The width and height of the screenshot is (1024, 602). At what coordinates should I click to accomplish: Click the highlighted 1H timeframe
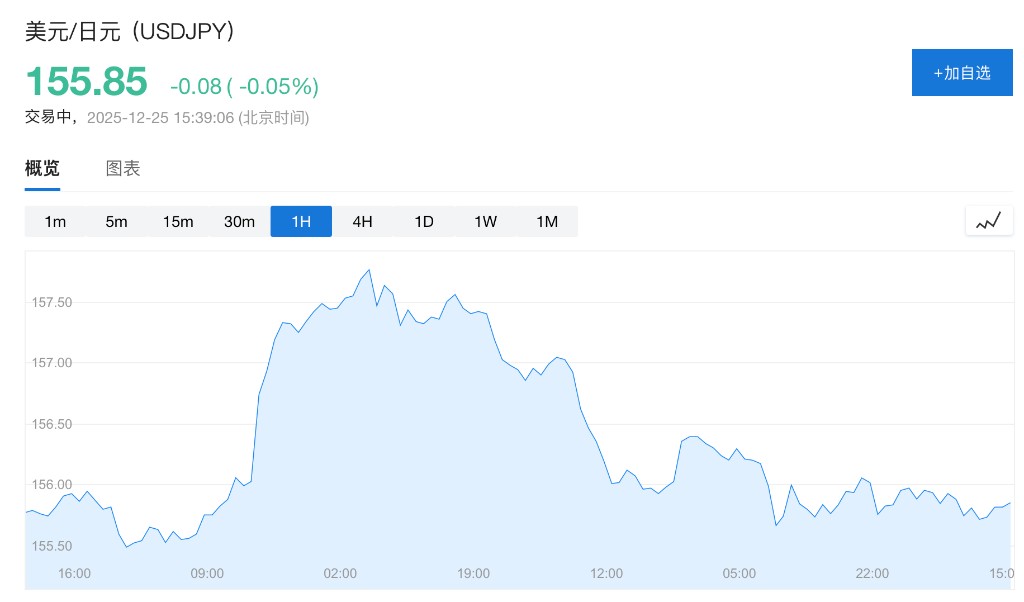coord(301,221)
